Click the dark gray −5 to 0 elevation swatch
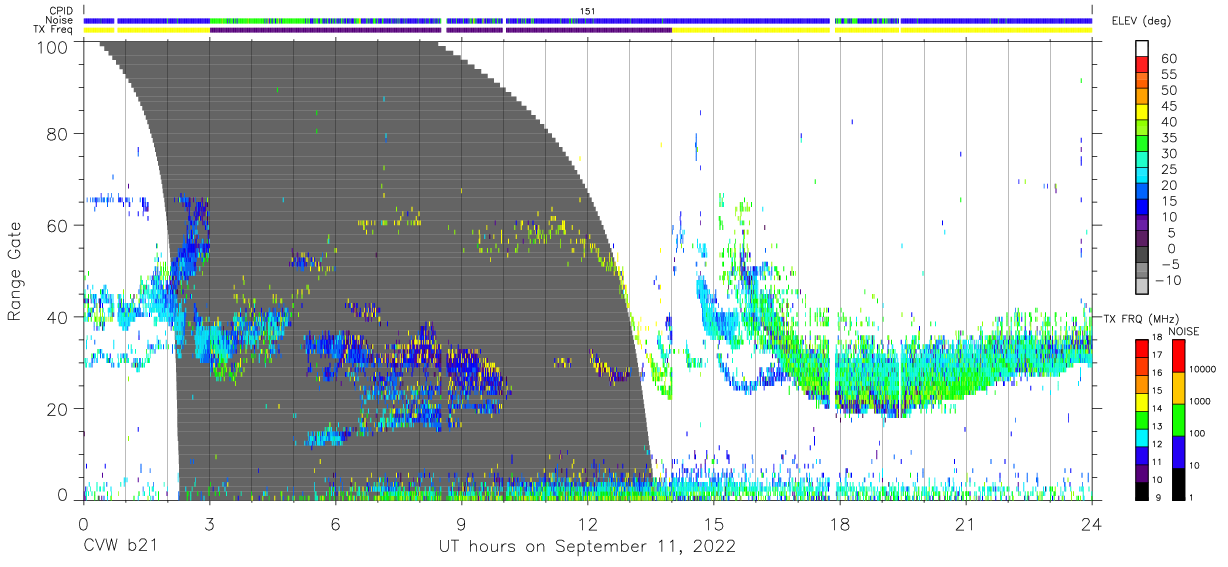The image size is (1228, 567). [1141, 256]
